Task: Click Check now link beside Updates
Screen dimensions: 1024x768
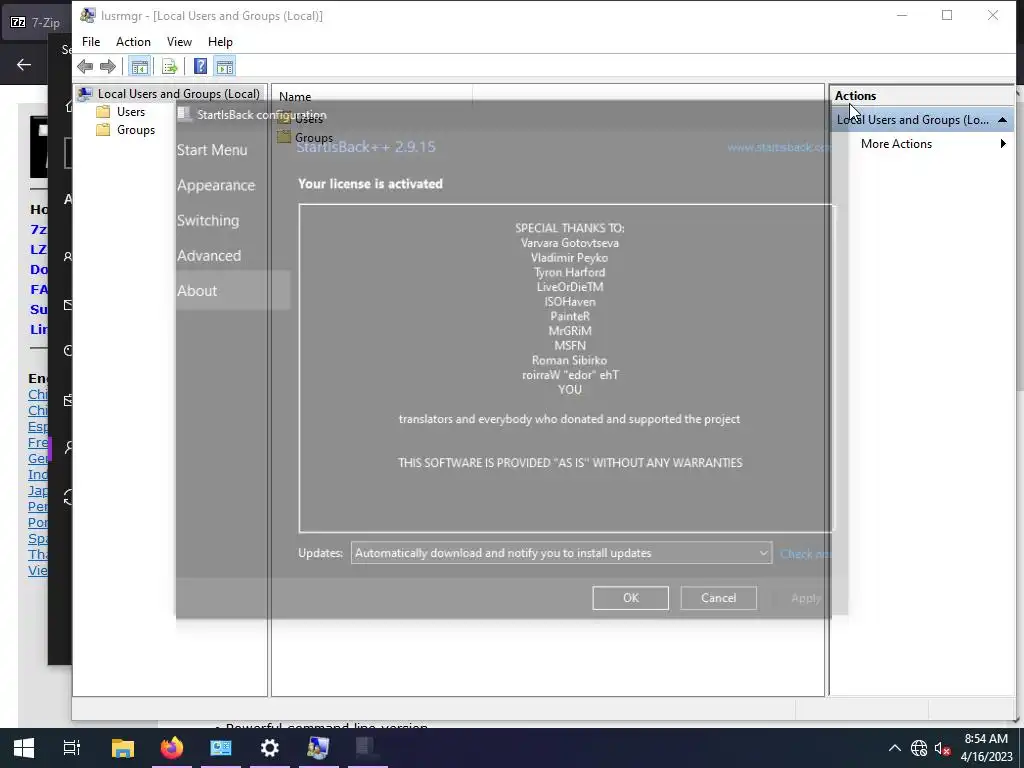Action: 806,554
